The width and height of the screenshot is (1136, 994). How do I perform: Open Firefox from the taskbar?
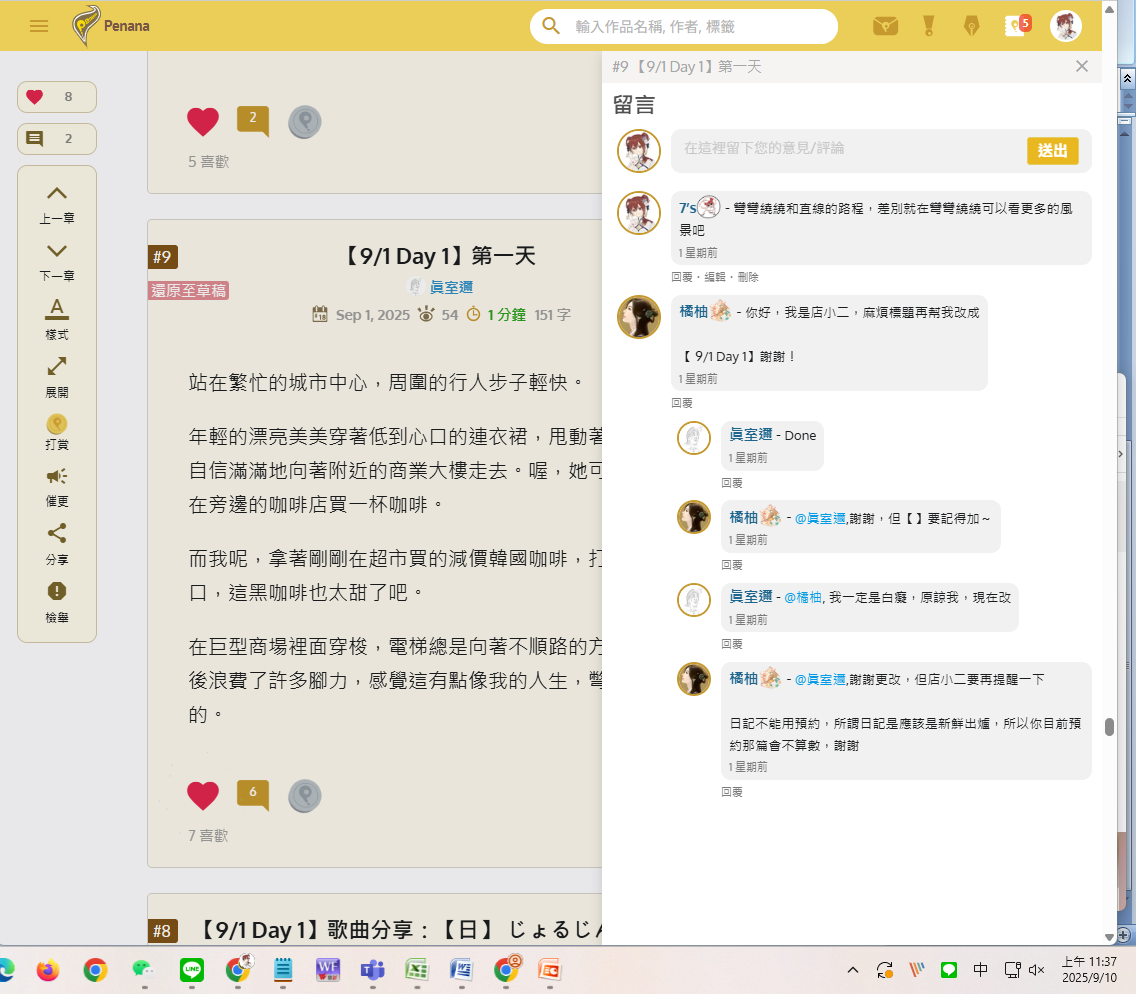click(48, 969)
